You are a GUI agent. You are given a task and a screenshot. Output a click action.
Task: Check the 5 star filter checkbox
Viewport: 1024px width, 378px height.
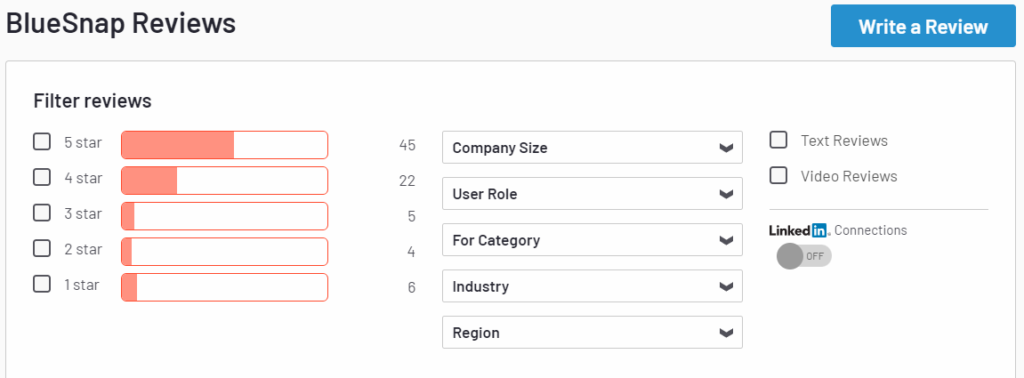[42, 141]
